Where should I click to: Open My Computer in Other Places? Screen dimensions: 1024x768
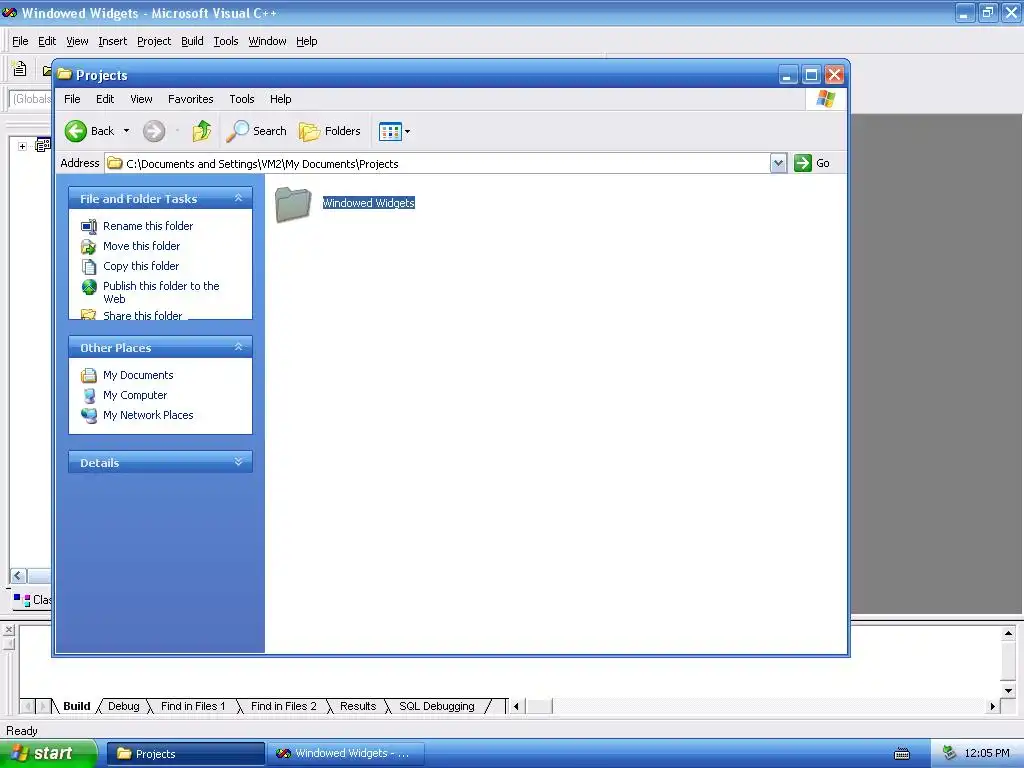135,395
